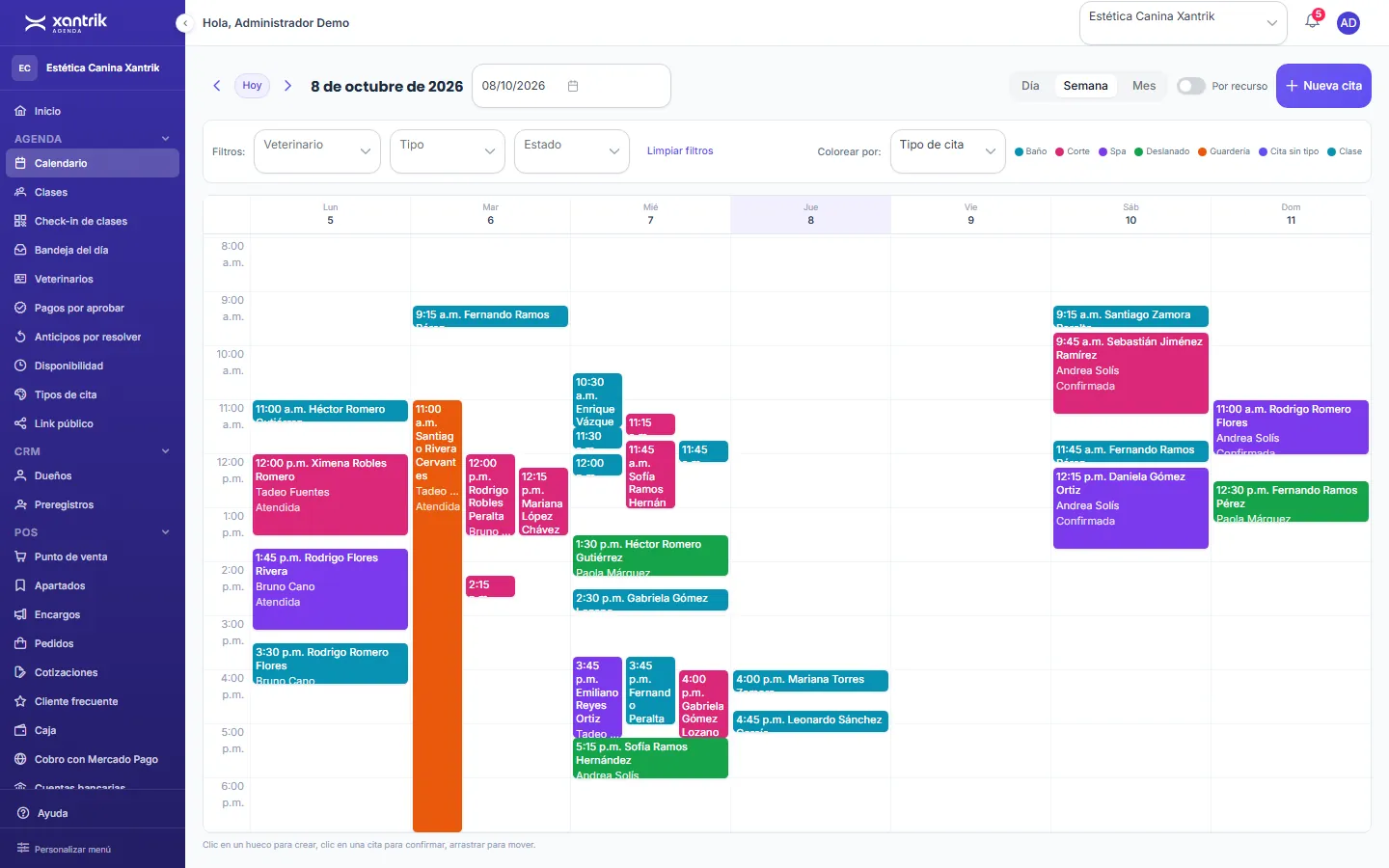The width and height of the screenshot is (1389, 868).
Task: Open the Estado filter dropdown
Action: pos(572,151)
